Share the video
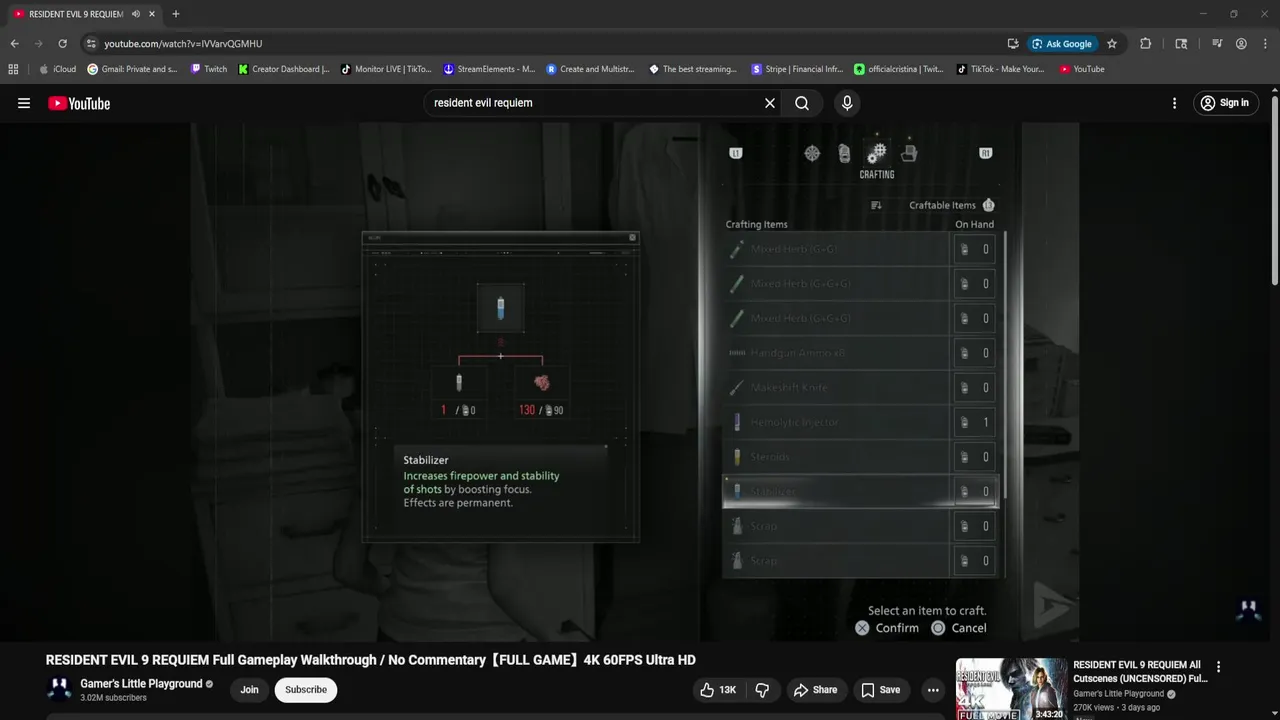The image size is (1280, 720). [x=815, y=689]
